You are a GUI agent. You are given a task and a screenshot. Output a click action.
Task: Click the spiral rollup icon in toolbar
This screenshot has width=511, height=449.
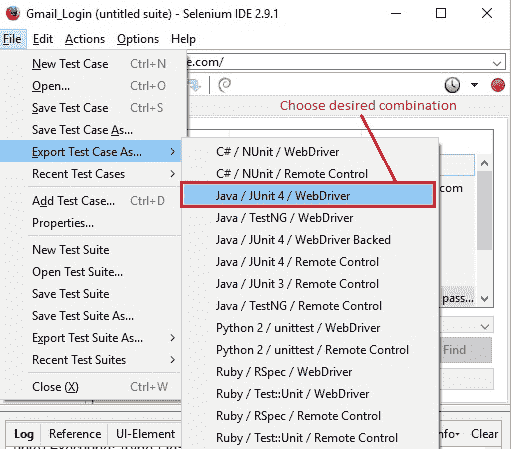click(x=224, y=85)
